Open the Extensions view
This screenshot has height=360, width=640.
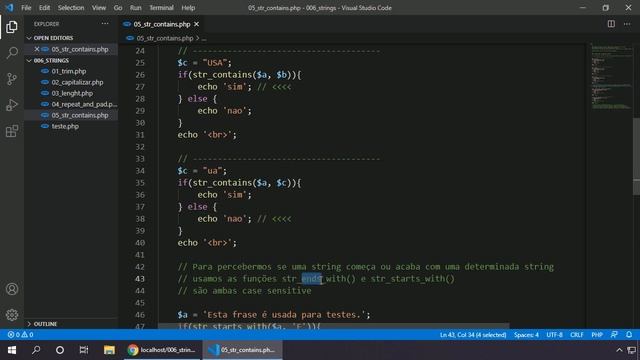tap(12, 131)
